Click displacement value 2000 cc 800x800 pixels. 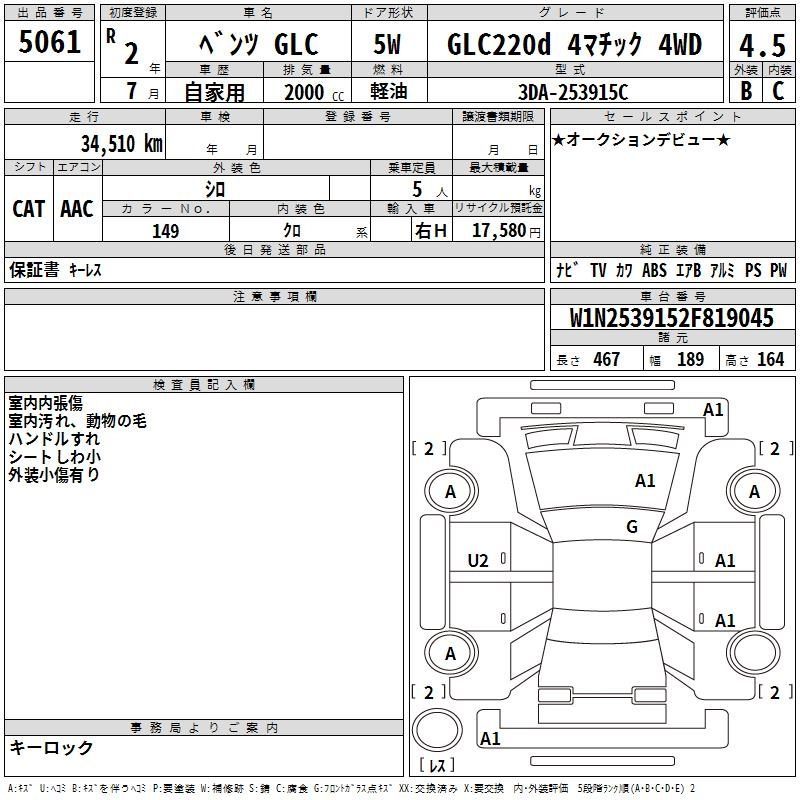click(x=314, y=92)
